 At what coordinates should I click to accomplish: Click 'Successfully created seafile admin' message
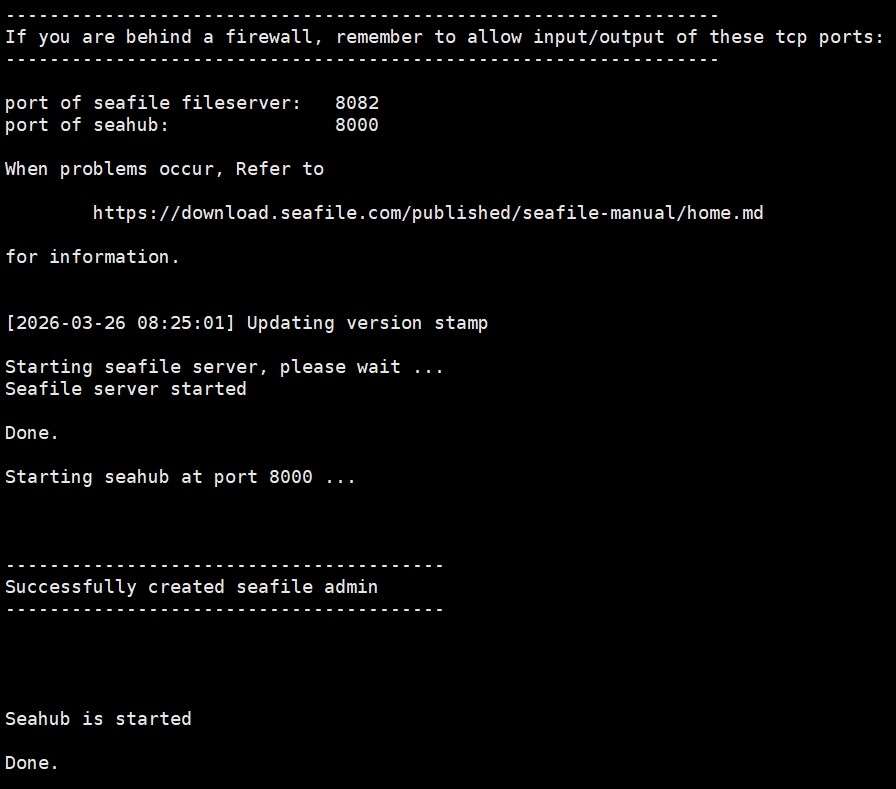pyautogui.click(x=192, y=587)
